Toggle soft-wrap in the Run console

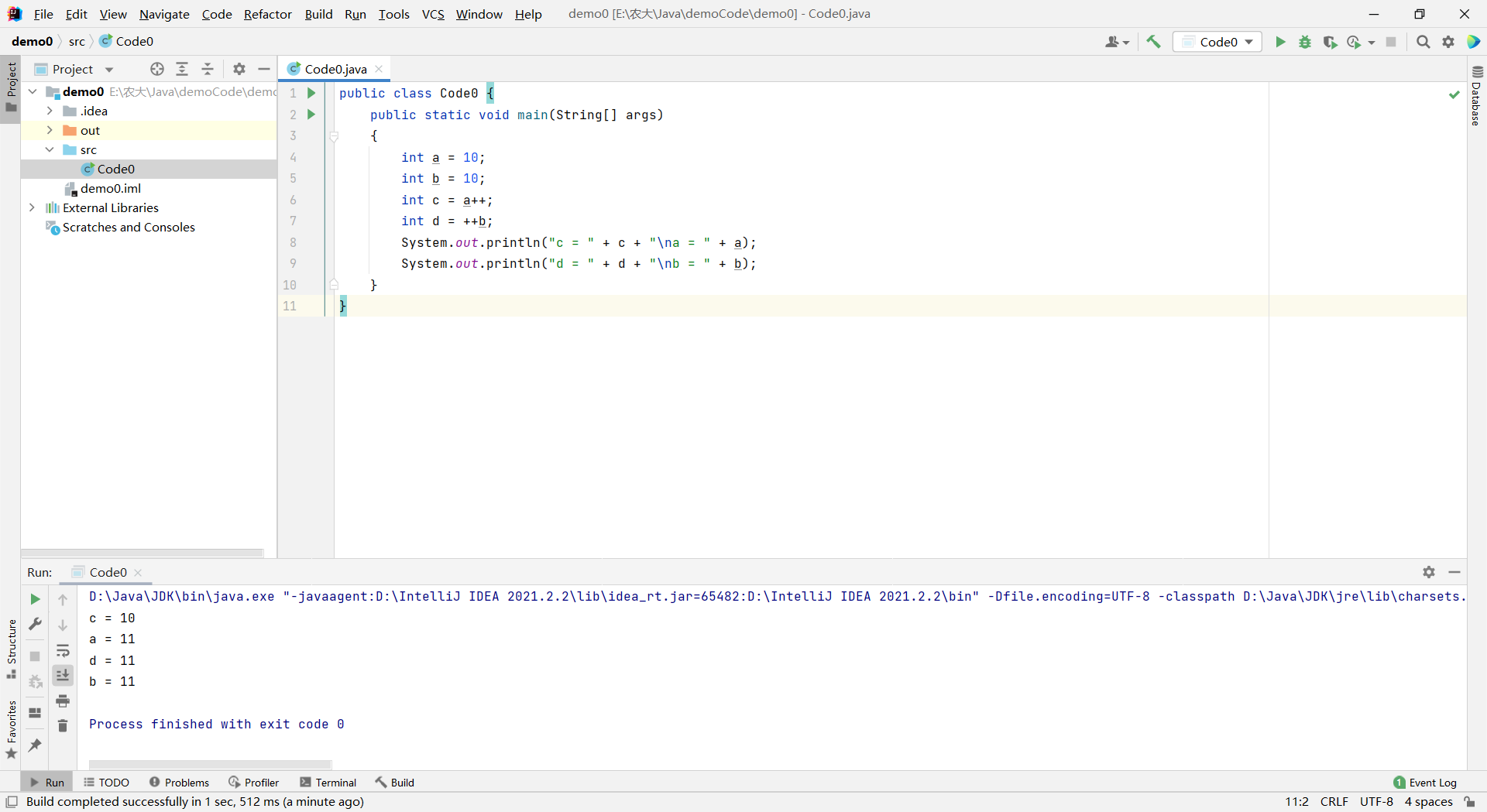click(63, 651)
